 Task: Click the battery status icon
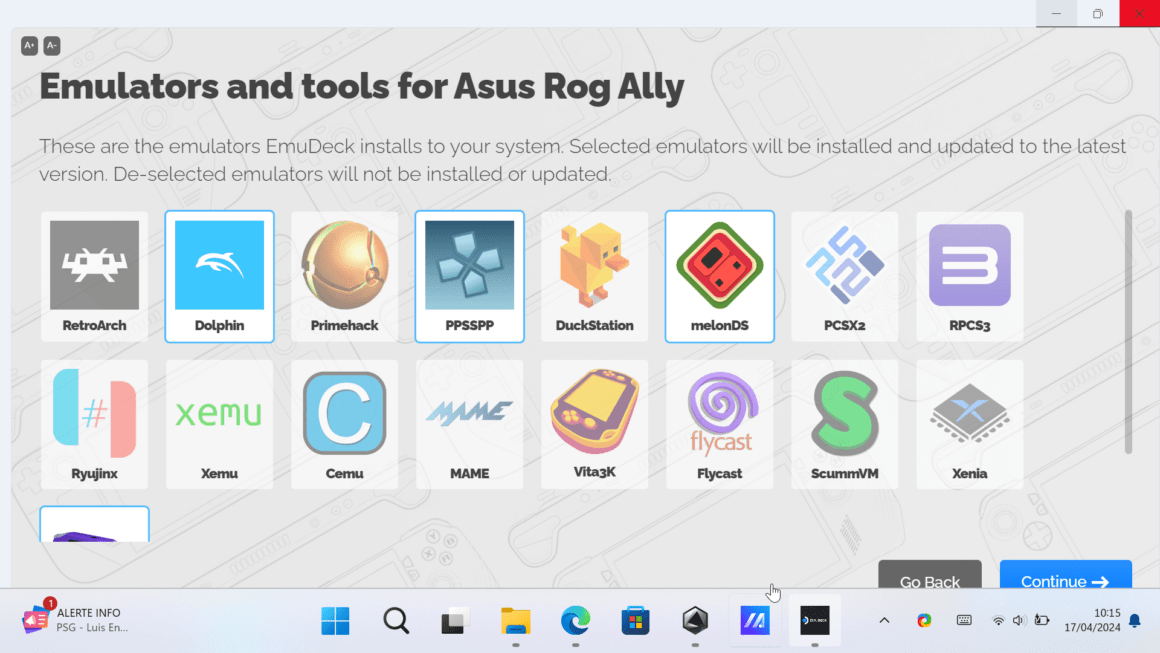[1042, 620]
